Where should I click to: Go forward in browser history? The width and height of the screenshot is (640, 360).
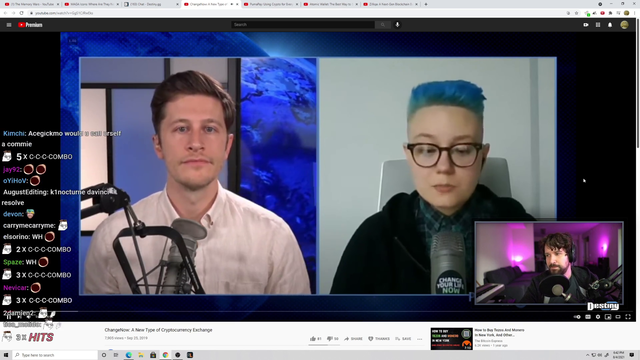(x=13, y=13)
